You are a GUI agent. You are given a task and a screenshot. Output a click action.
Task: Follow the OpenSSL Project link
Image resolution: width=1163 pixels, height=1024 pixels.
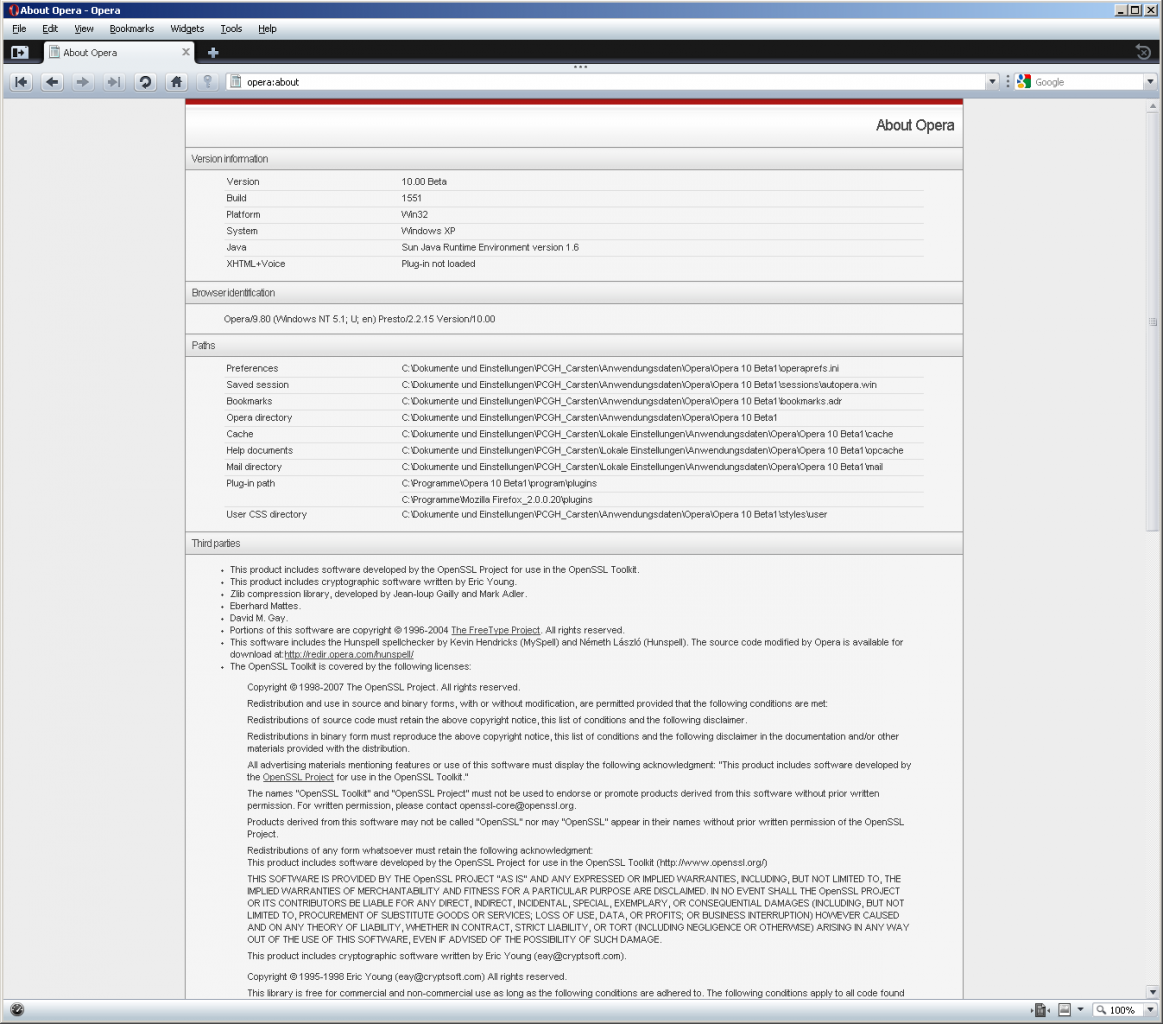tap(298, 777)
